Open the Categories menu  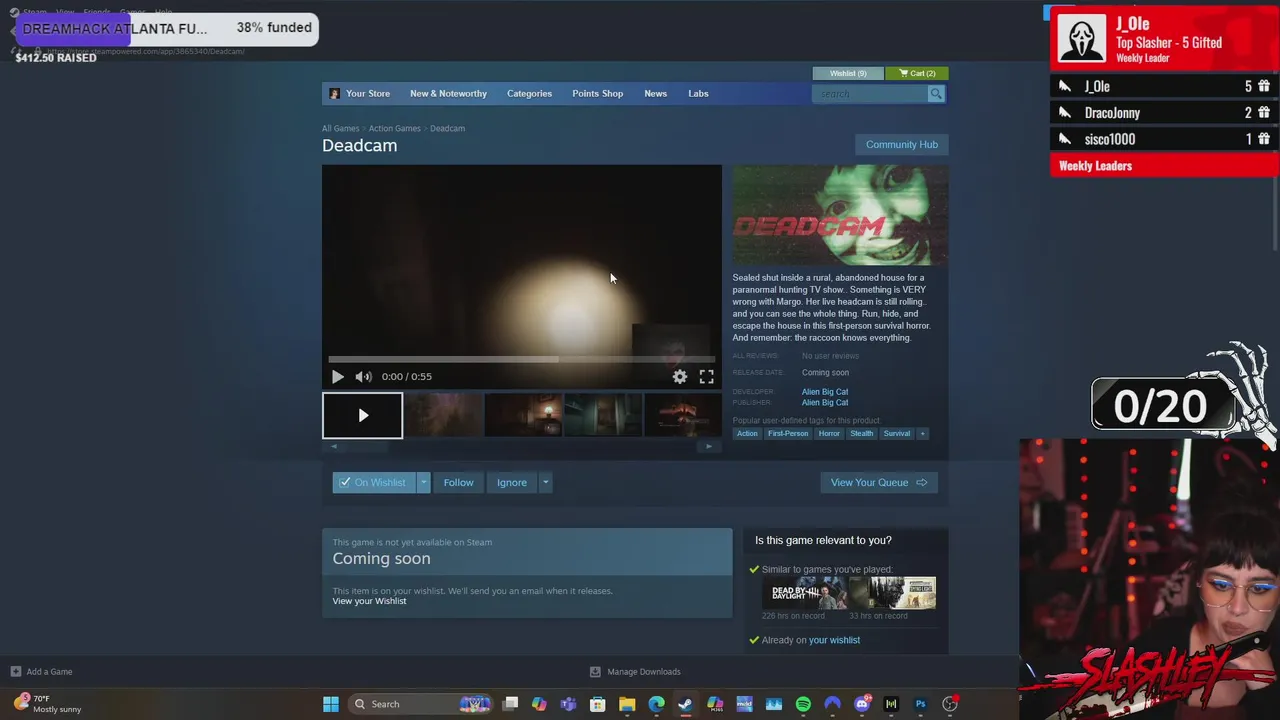point(529,94)
